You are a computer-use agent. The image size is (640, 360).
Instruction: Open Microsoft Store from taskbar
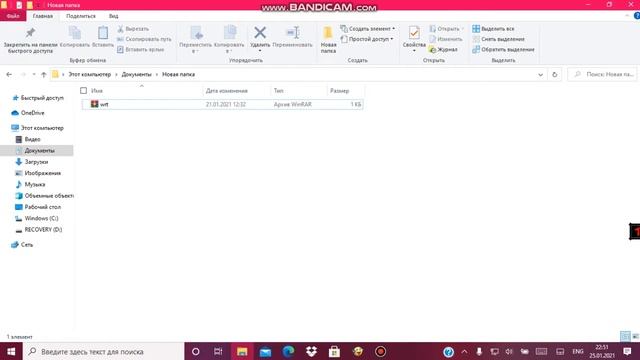(x=334, y=351)
